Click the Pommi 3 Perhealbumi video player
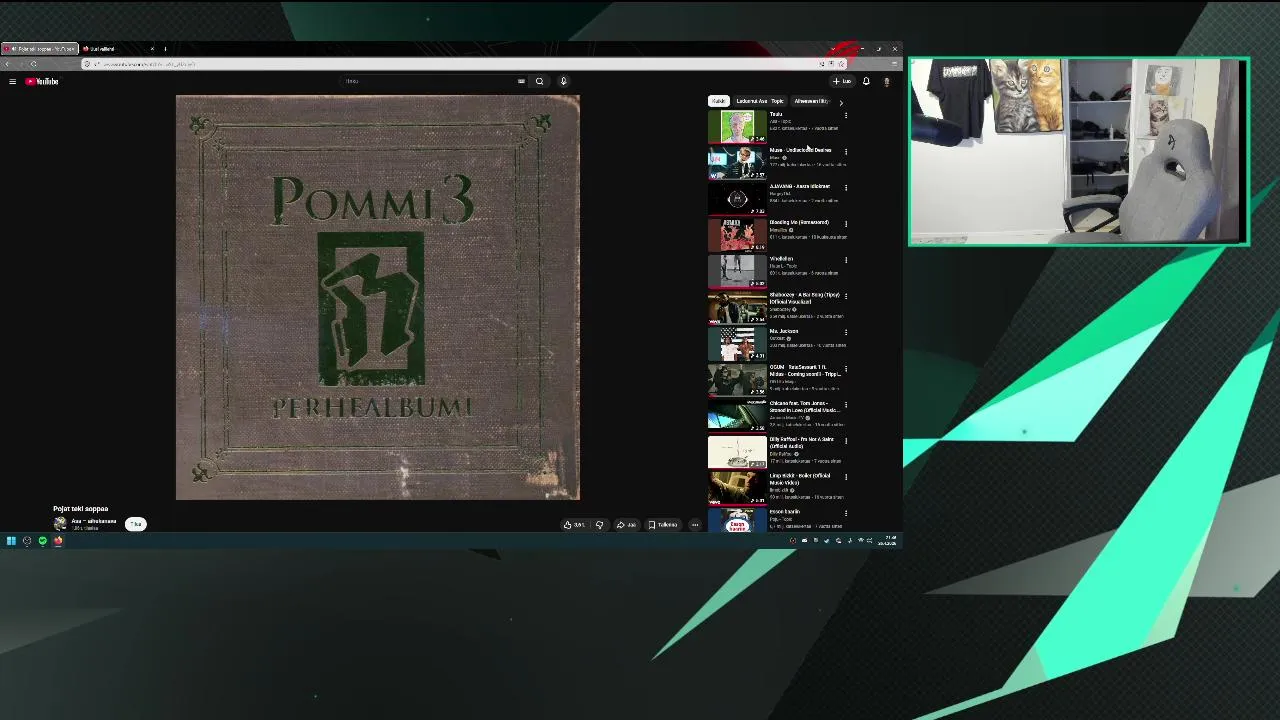Viewport: 1280px width, 720px height. (378, 298)
